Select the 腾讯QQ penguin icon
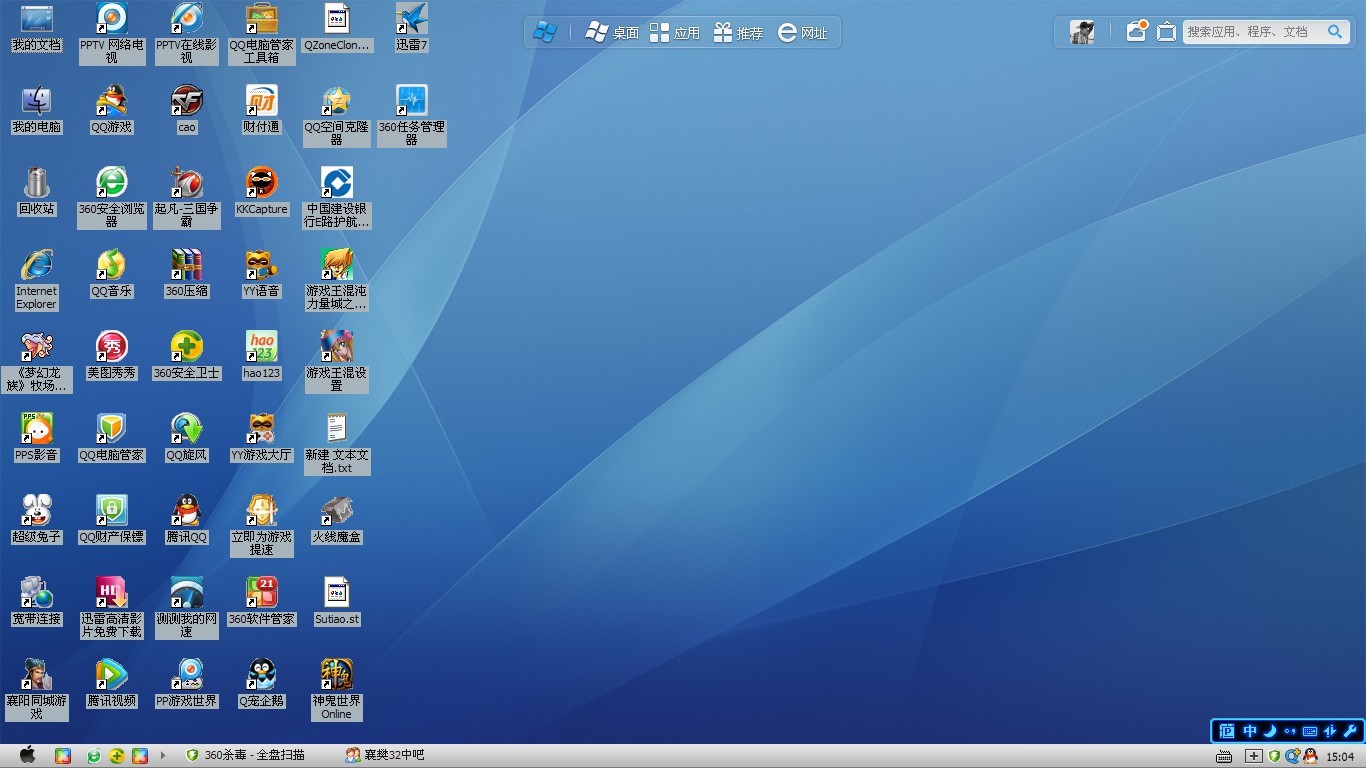This screenshot has width=1366, height=768. [186, 520]
